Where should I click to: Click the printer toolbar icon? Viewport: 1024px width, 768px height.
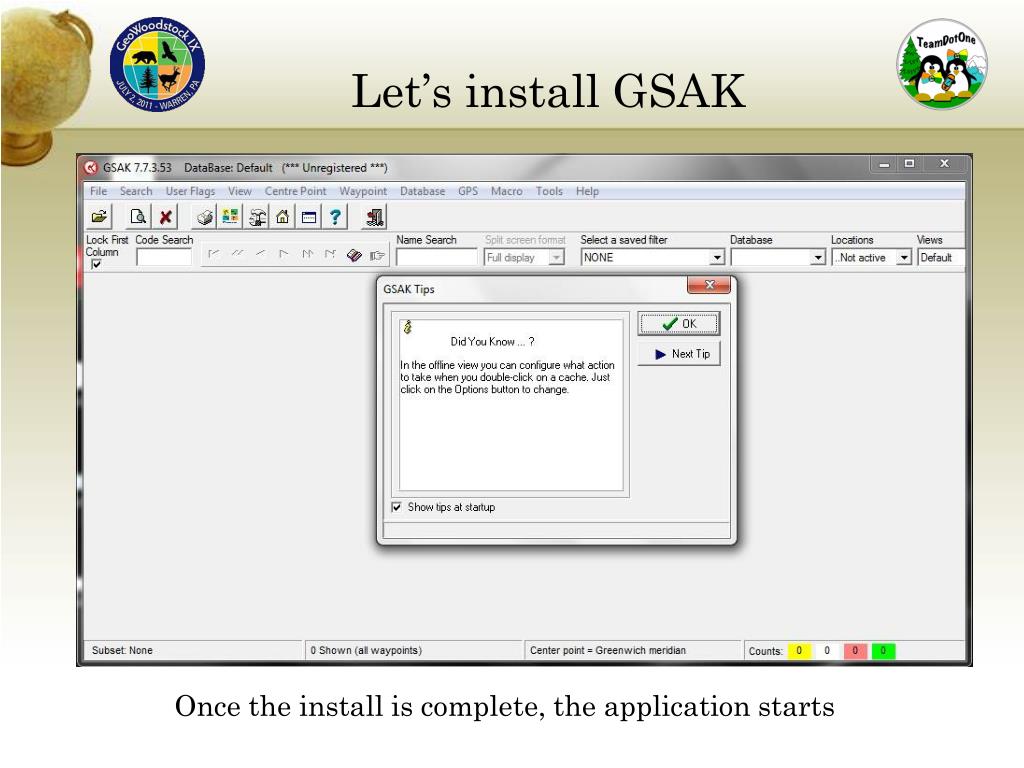click(204, 217)
